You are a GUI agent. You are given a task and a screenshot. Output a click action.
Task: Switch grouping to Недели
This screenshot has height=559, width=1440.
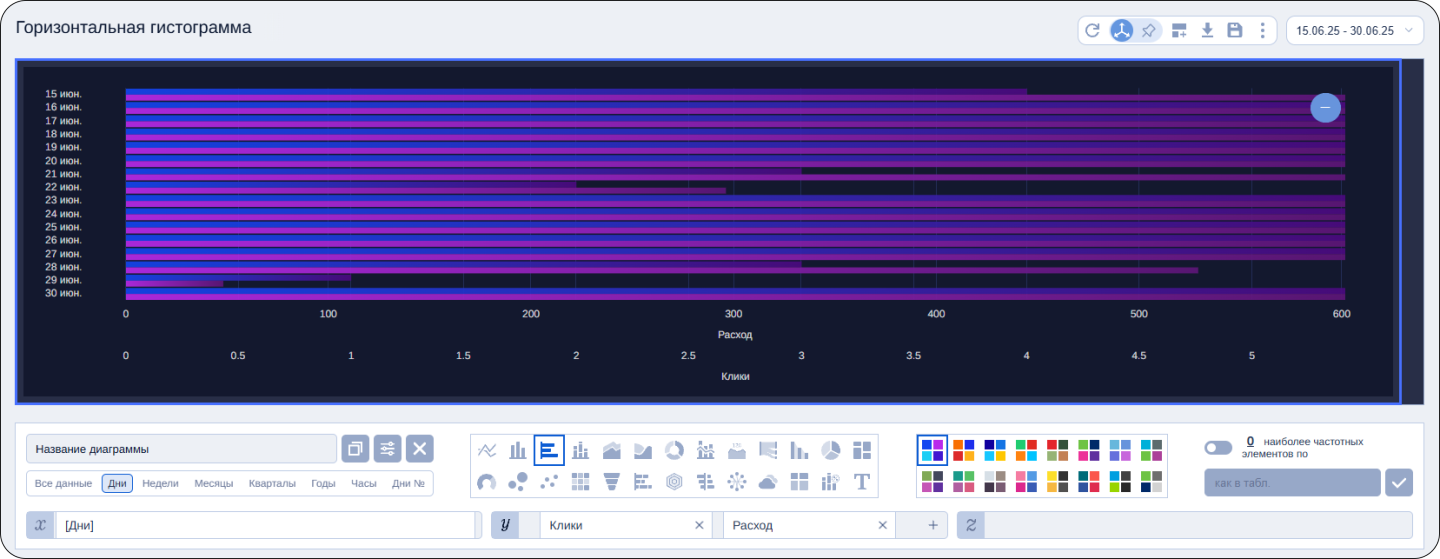160,484
